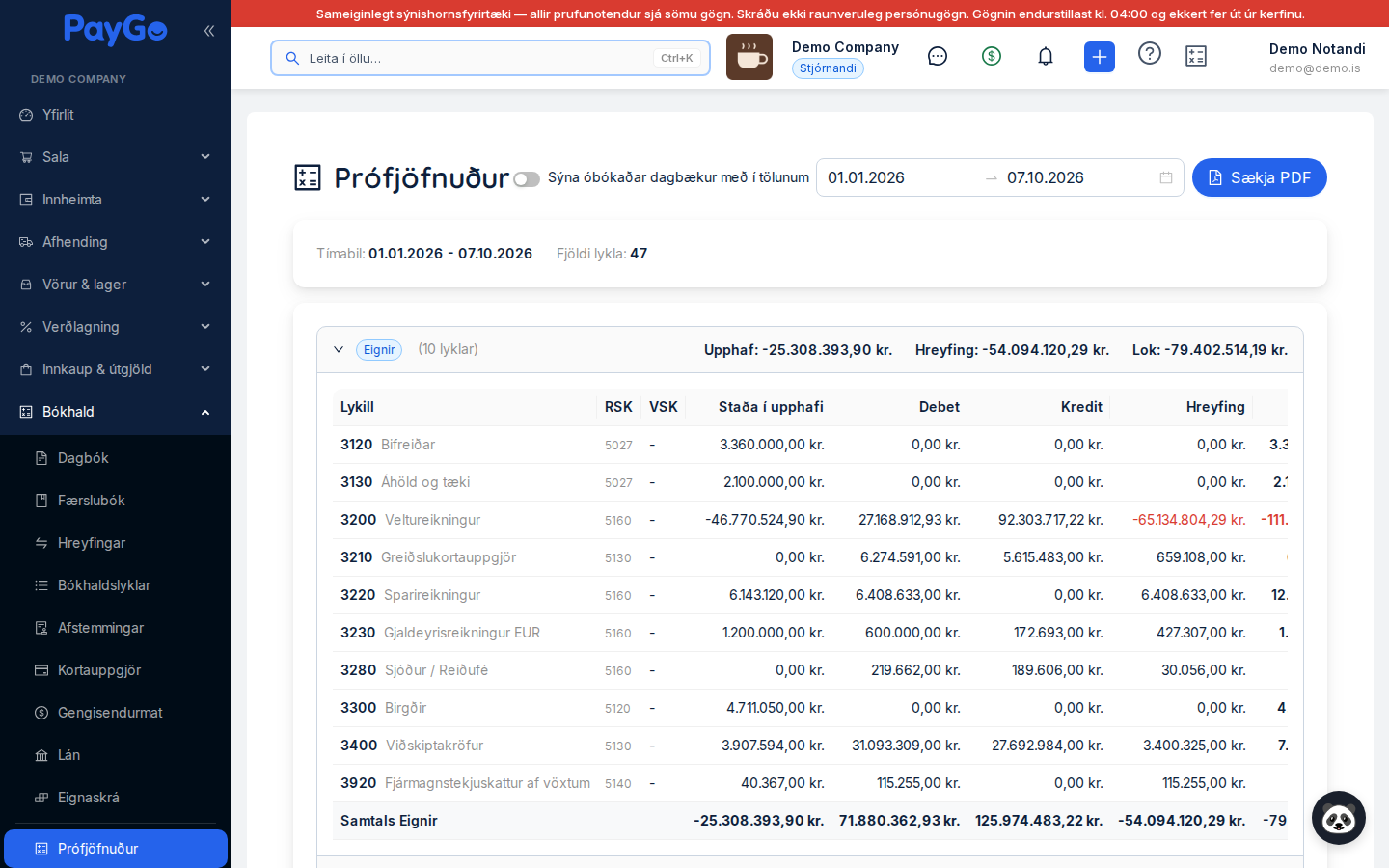Collapse the sidebar with the double-chevron icon
Image resolution: width=1389 pixels, height=868 pixels.
coord(209,31)
